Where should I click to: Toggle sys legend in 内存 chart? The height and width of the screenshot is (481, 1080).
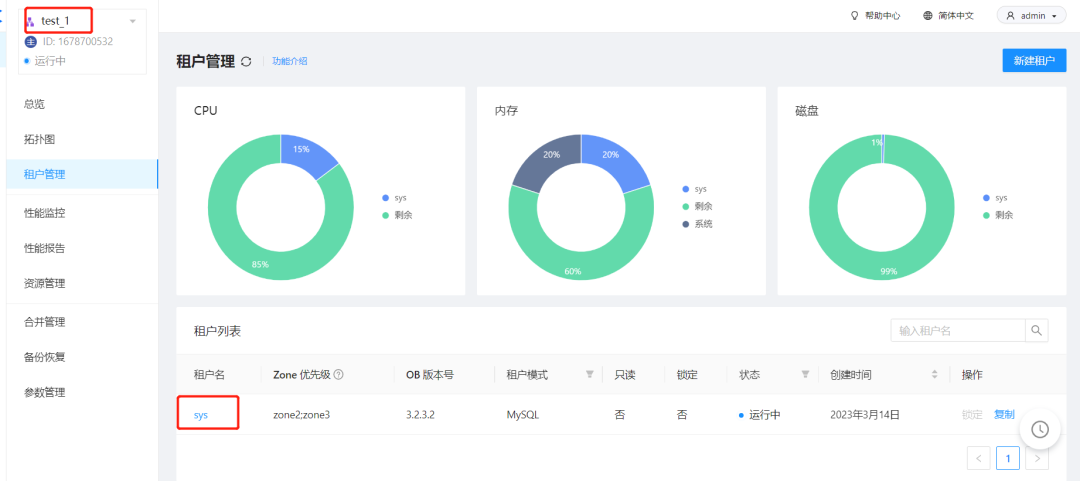pyautogui.click(x=695, y=189)
